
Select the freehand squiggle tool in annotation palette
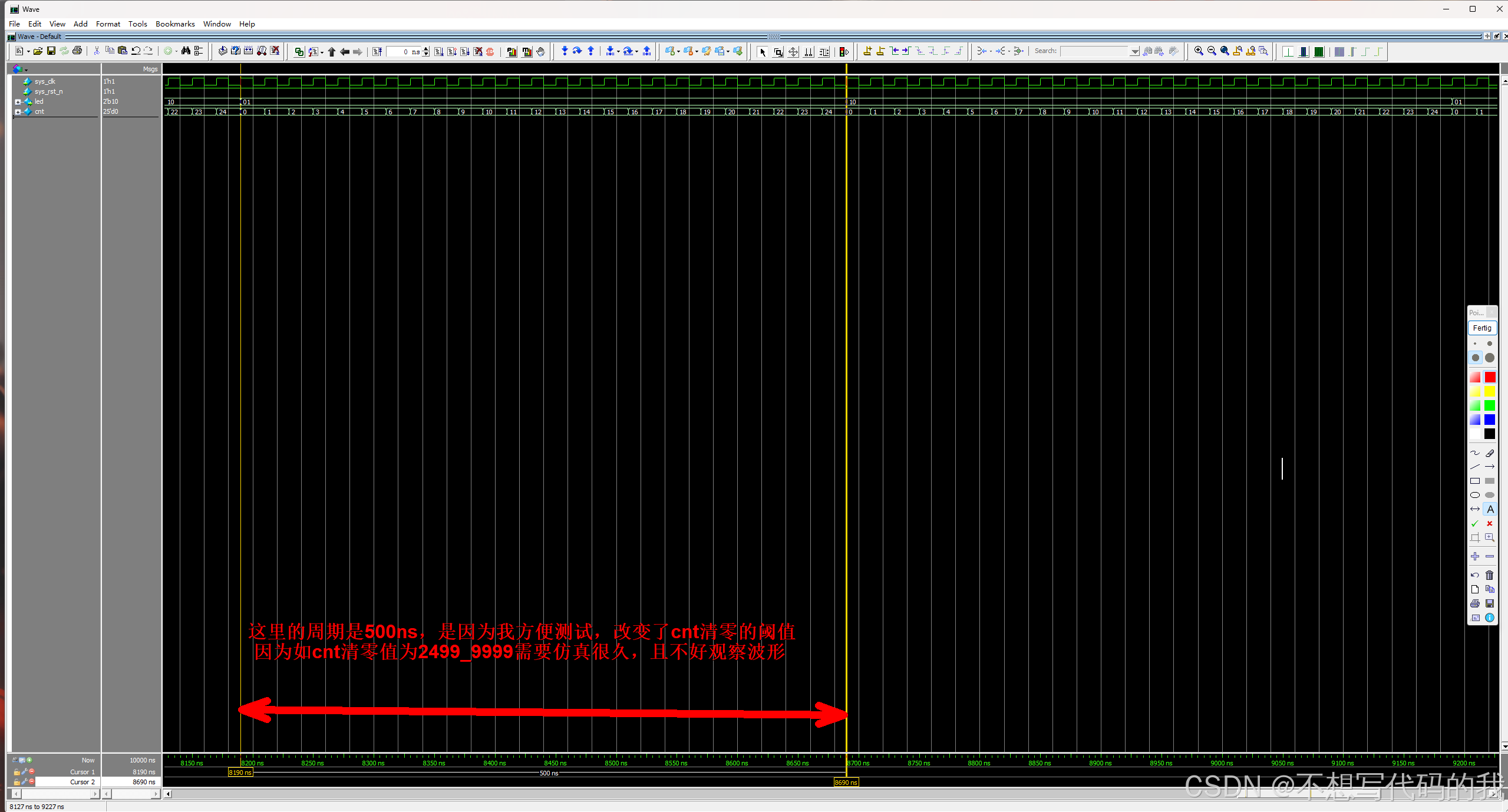[1475, 453]
